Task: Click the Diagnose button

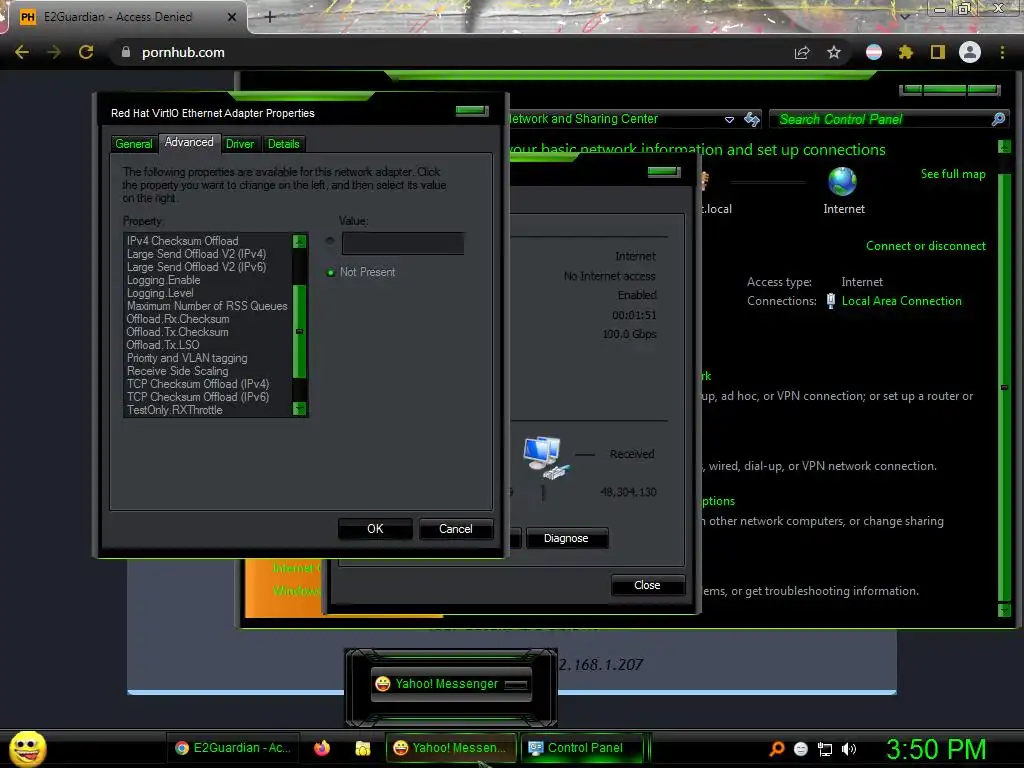Action: click(566, 538)
